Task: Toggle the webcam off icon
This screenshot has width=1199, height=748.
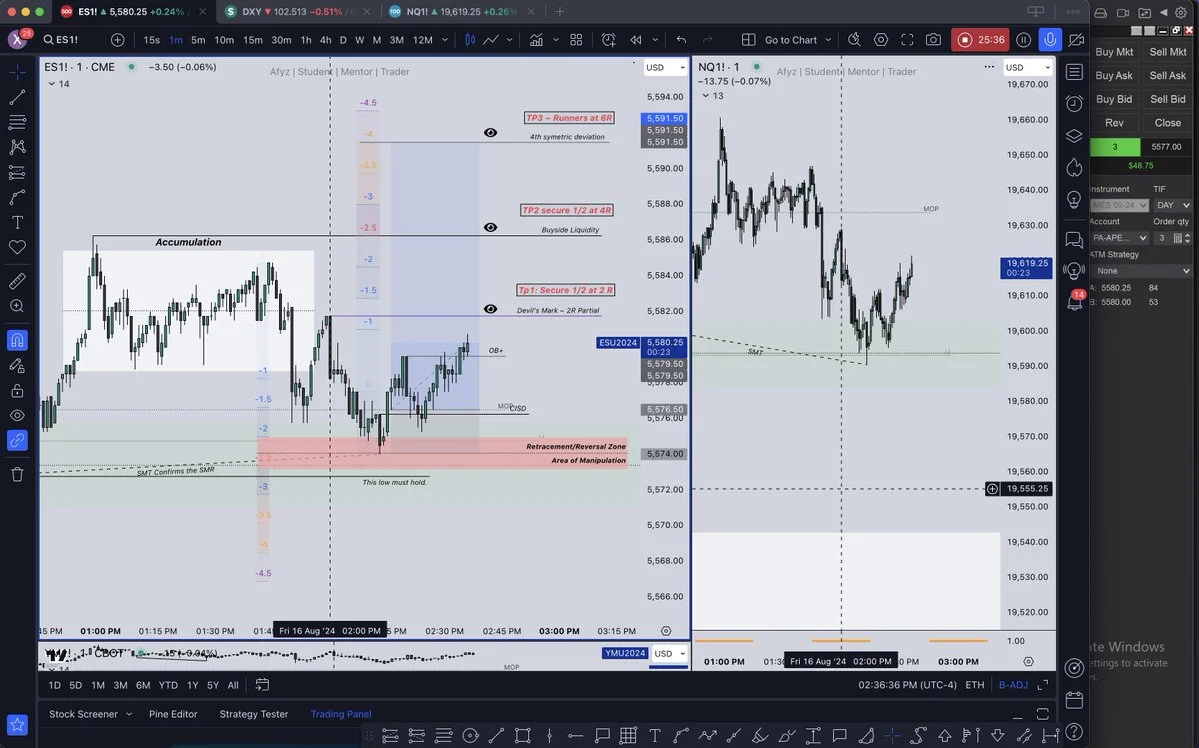Action: coord(1077,40)
